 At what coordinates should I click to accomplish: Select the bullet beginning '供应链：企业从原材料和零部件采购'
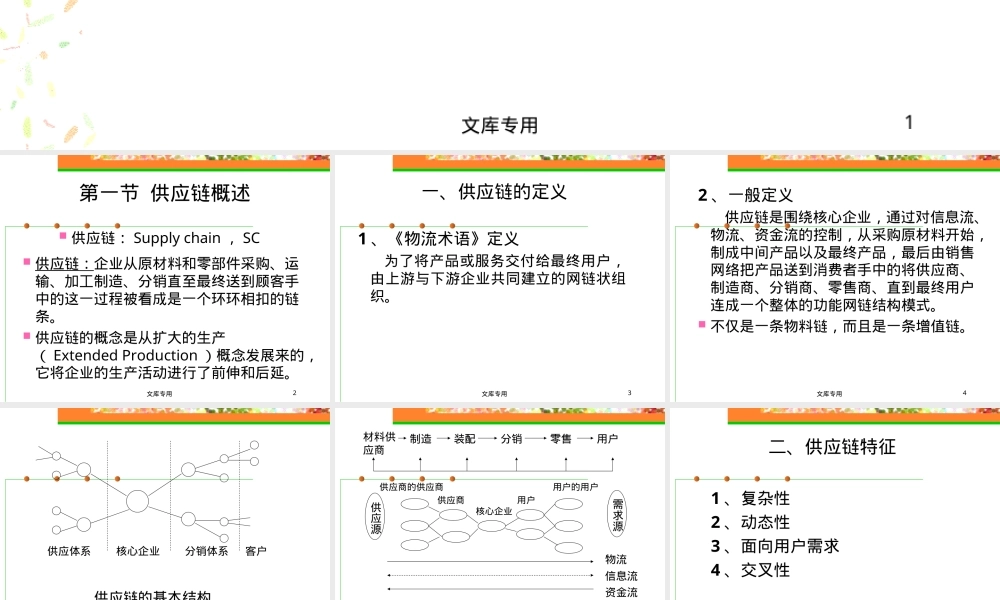[167, 290]
